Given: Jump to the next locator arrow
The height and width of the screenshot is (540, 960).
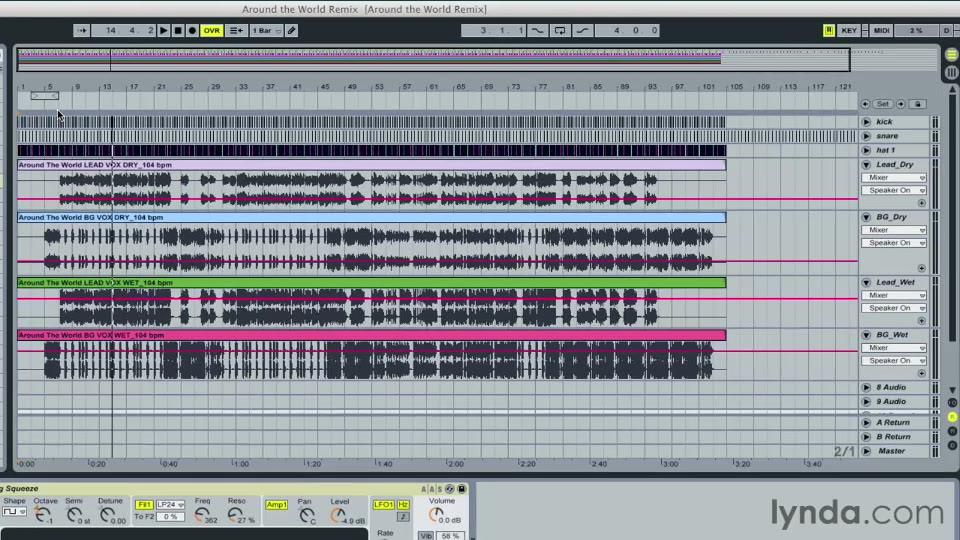Looking at the screenshot, I should click(x=901, y=104).
